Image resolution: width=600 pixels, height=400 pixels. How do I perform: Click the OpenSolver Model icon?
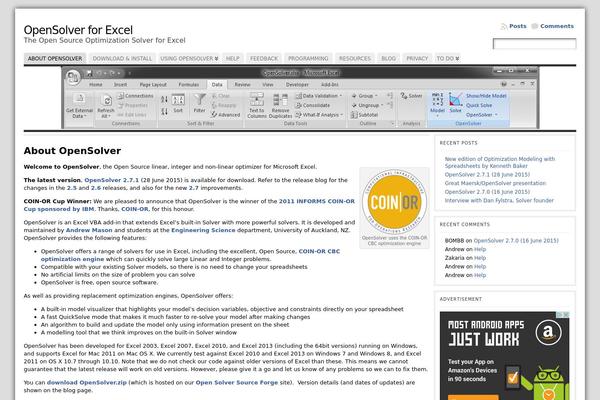point(437,101)
